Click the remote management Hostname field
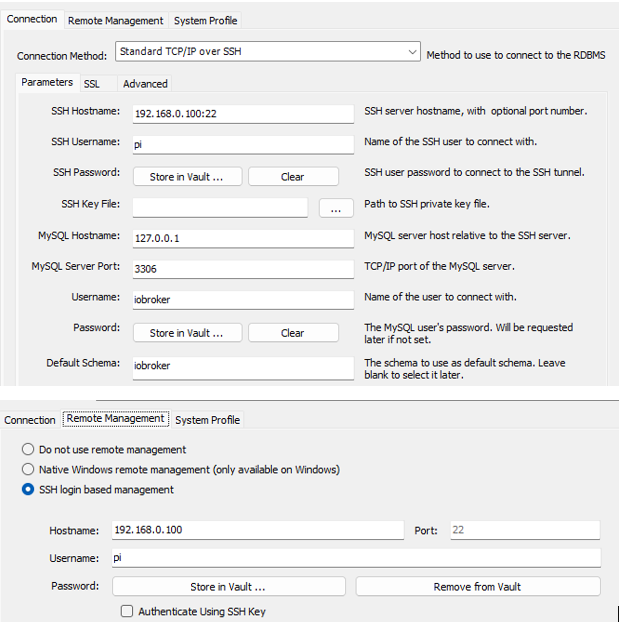Viewport: 620px width, 628px height. pos(256,530)
